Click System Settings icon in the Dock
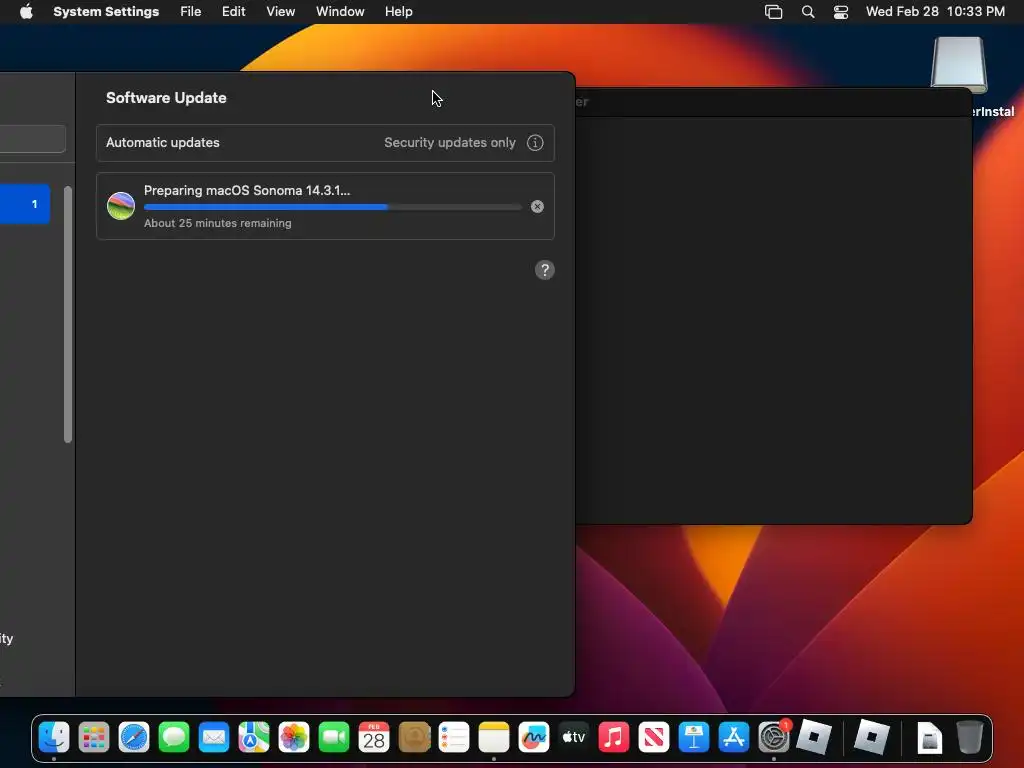The width and height of the screenshot is (1024, 768). click(x=774, y=738)
